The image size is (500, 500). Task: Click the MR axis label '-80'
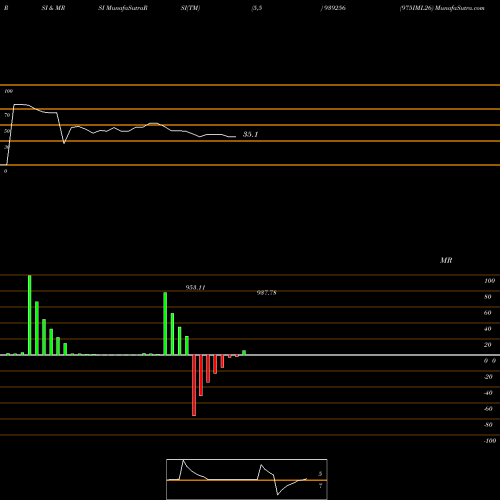point(488,425)
